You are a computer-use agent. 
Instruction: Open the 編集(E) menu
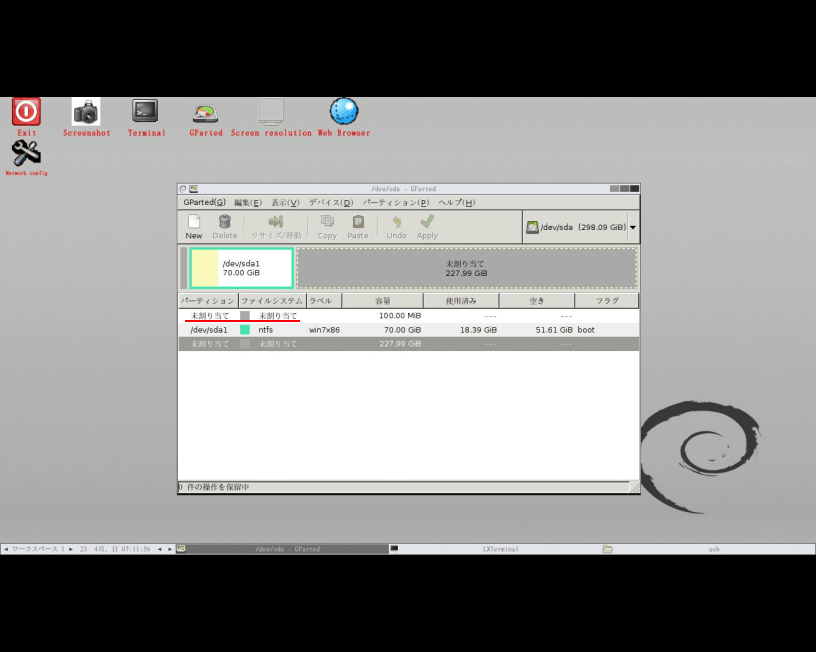pos(248,202)
